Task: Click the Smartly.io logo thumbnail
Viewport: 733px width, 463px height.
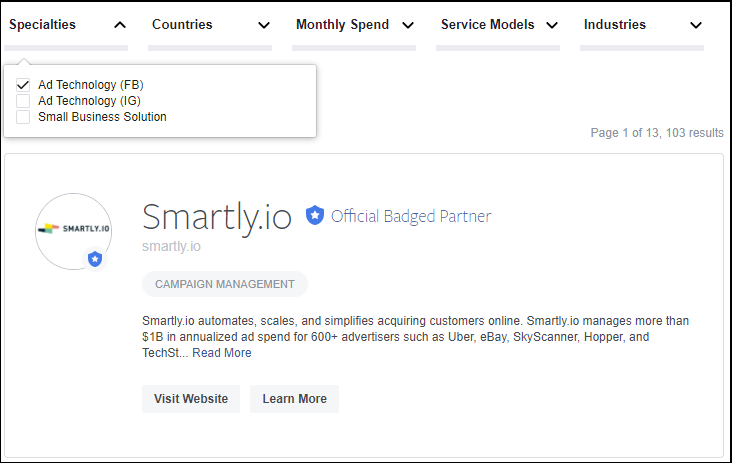Action: pyautogui.click(x=73, y=231)
